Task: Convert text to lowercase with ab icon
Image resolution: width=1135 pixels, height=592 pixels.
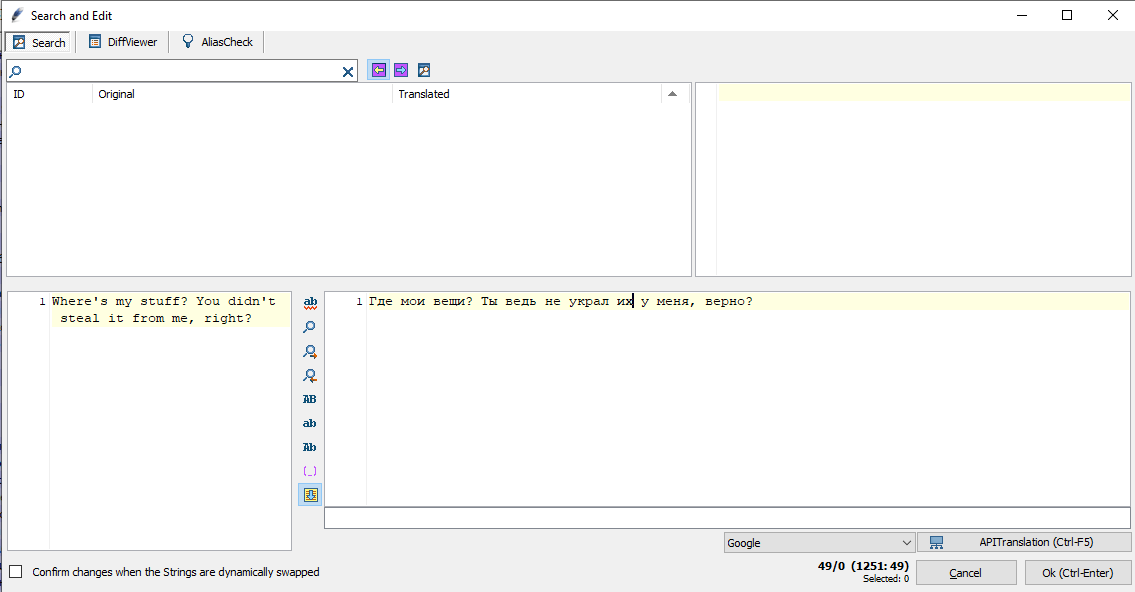Action: tap(310, 423)
